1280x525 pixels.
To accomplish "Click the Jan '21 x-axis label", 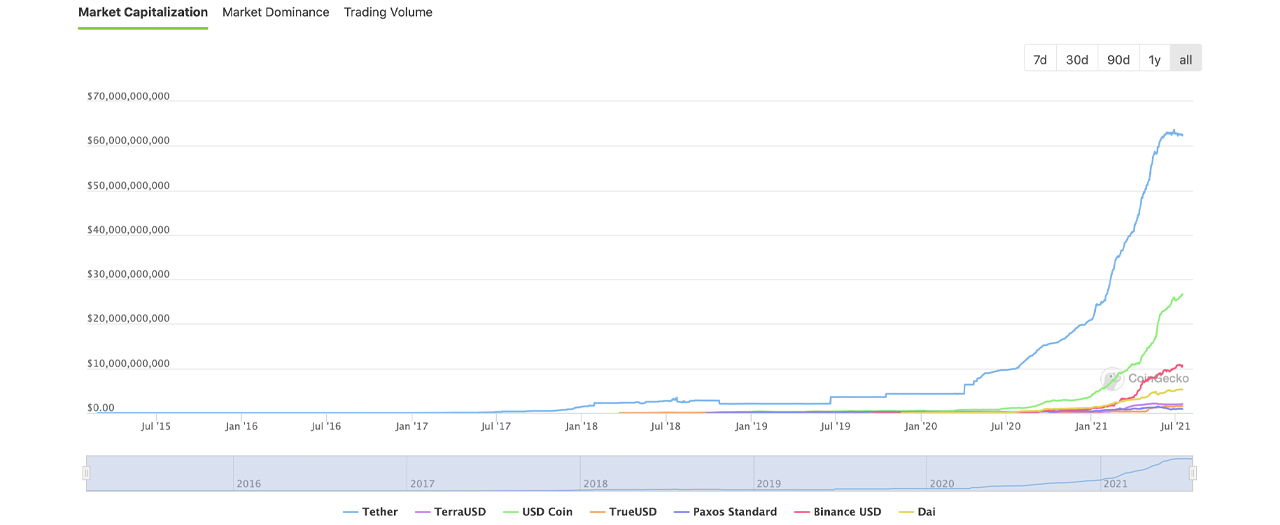I will click(1091, 426).
